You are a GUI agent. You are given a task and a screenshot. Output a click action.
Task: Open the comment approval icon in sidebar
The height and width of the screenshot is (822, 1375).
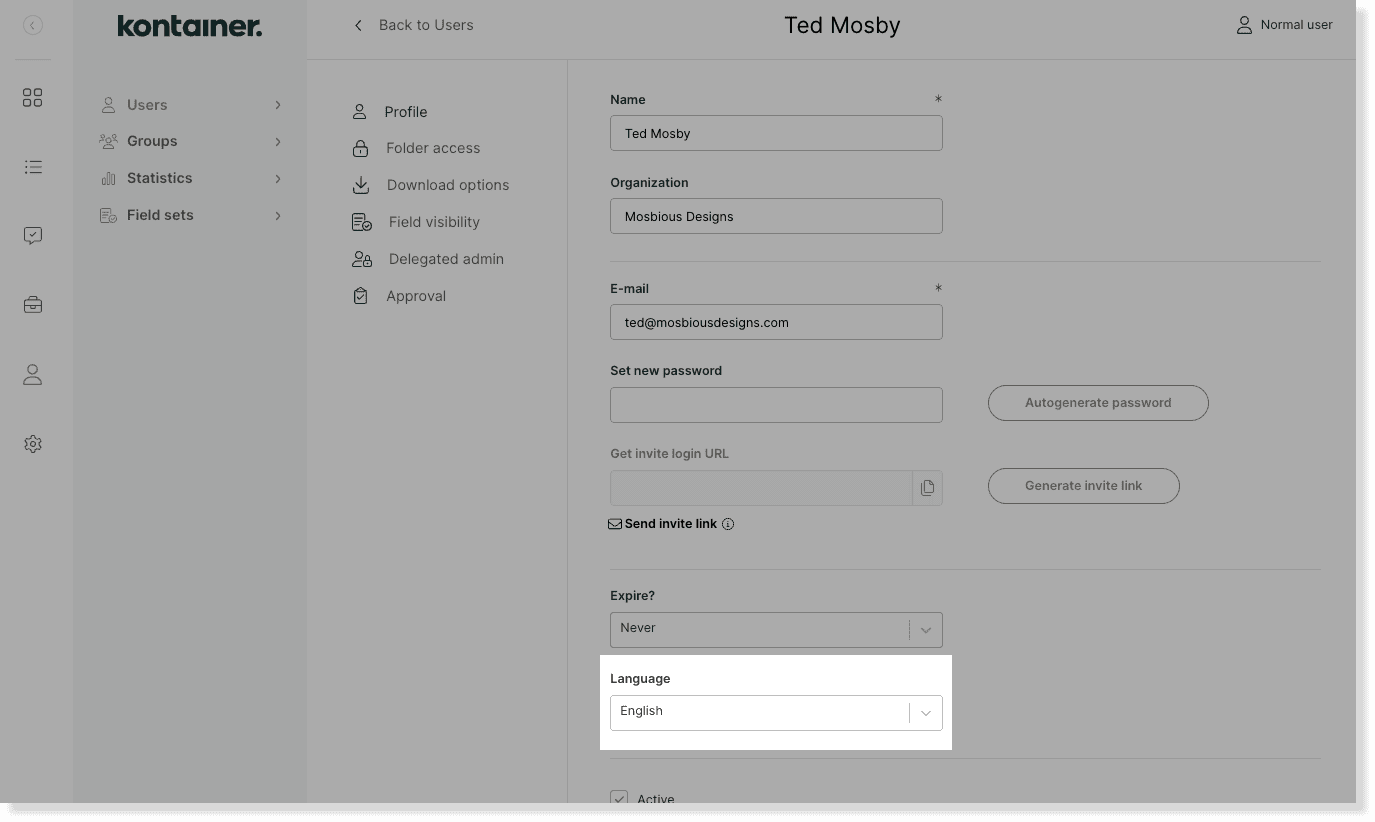point(32,235)
